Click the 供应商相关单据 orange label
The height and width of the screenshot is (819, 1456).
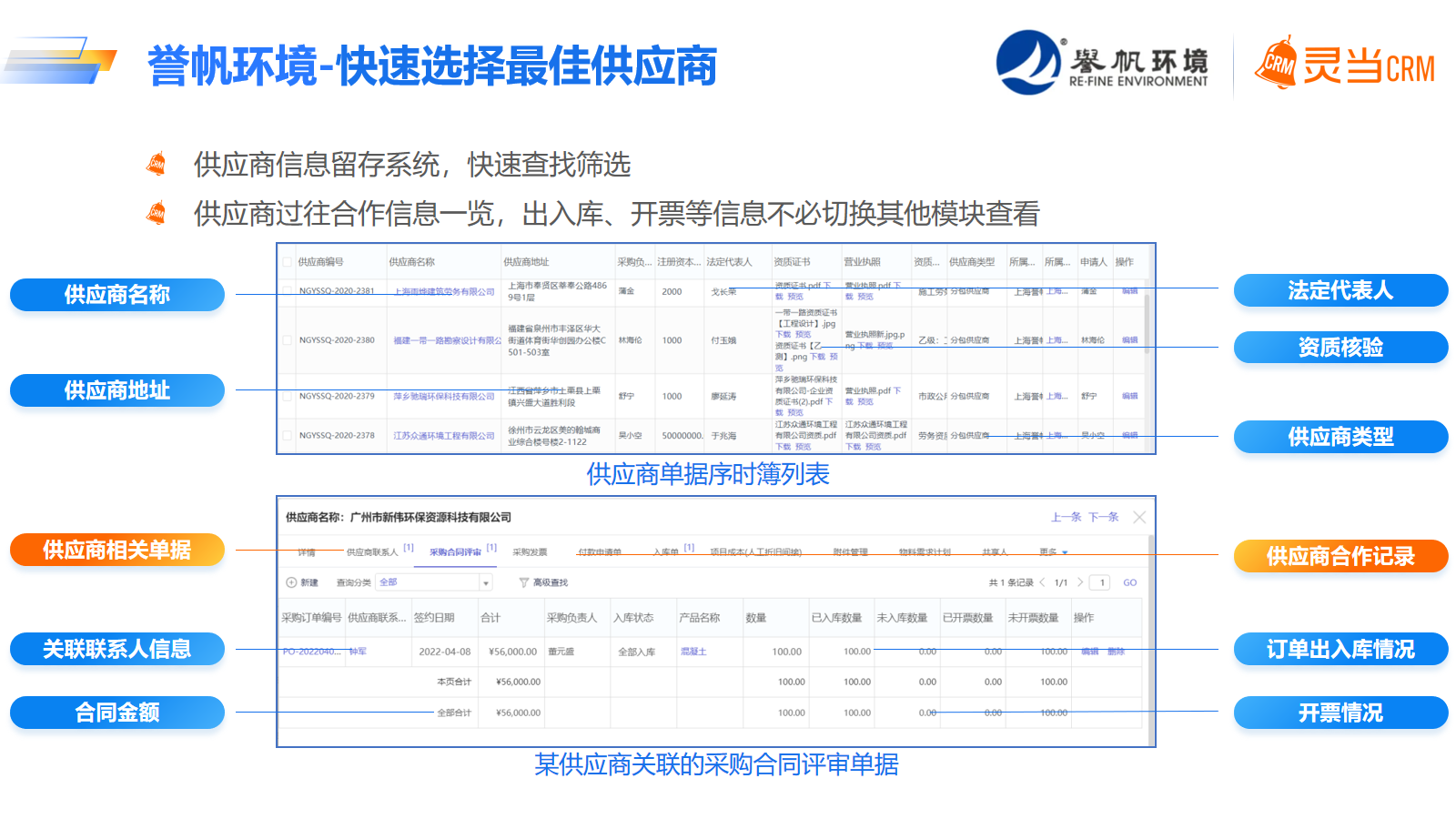click(117, 550)
